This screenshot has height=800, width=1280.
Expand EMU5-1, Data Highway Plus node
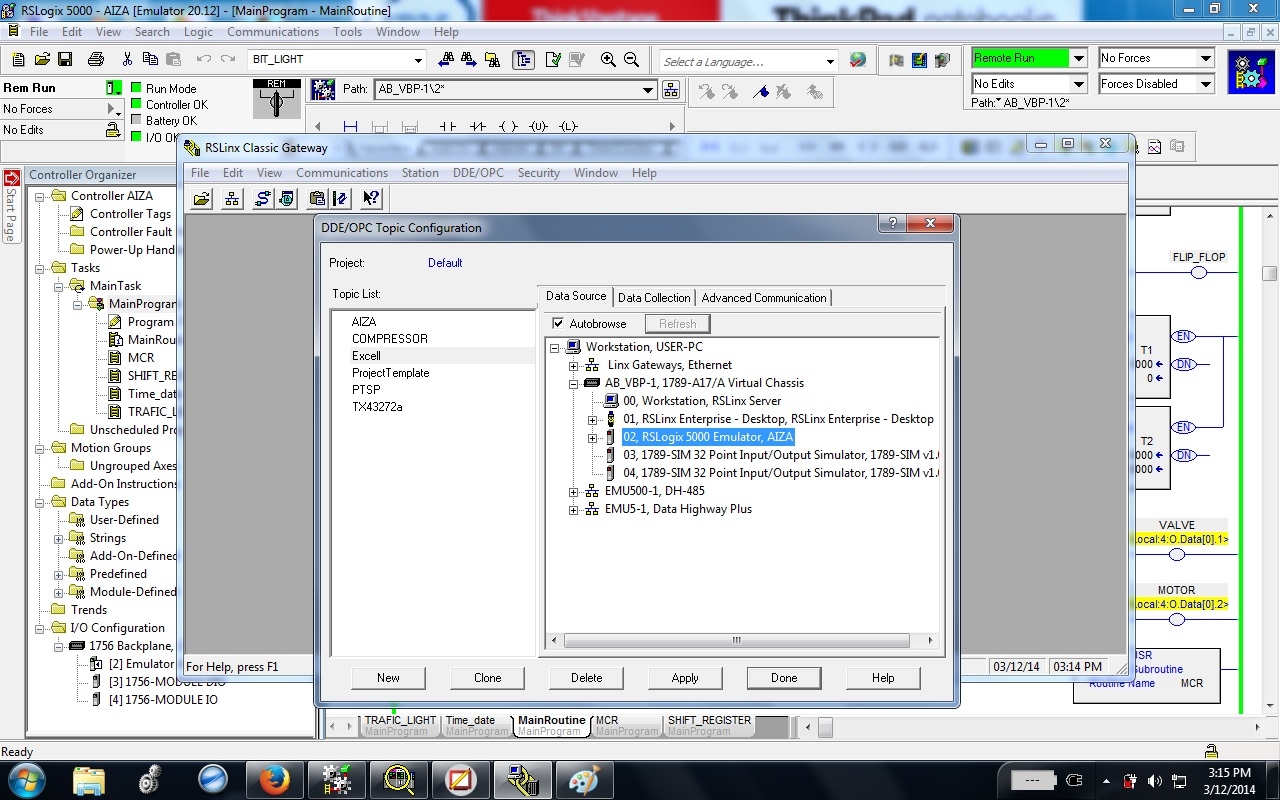coord(574,509)
